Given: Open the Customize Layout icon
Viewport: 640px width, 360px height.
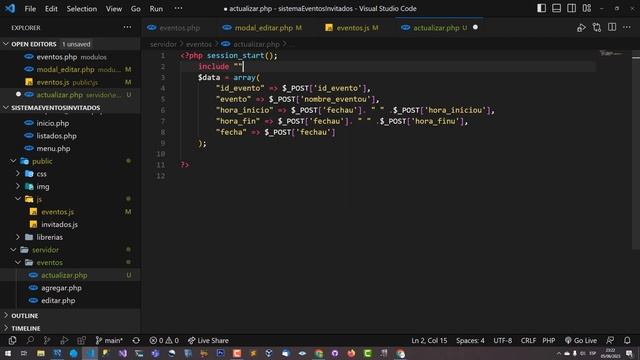Looking at the screenshot, I should 587,8.
